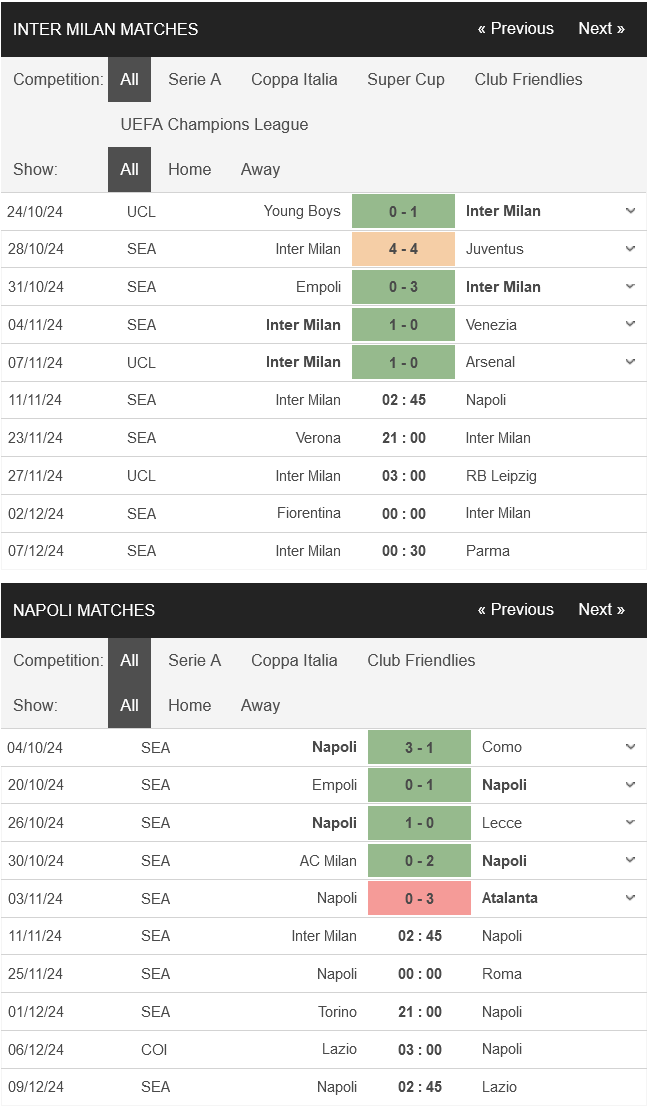Show only Inter Milan Home matches
This screenshot has height=1113, width=647.
(x=189, y=169)
